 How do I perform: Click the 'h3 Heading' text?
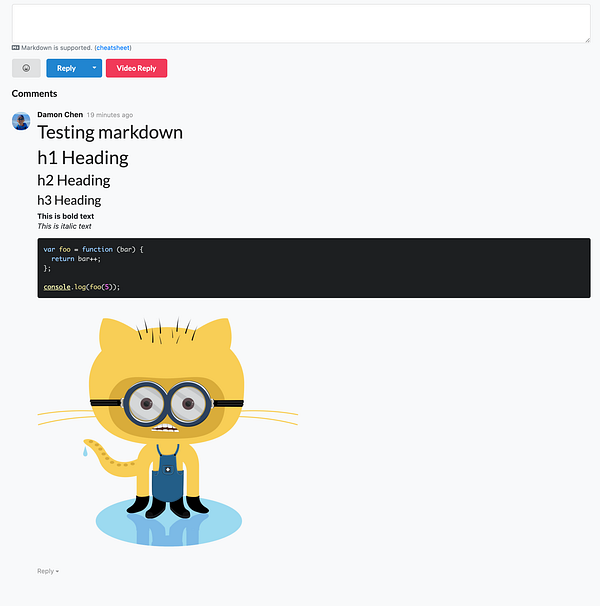click(69, 200)
